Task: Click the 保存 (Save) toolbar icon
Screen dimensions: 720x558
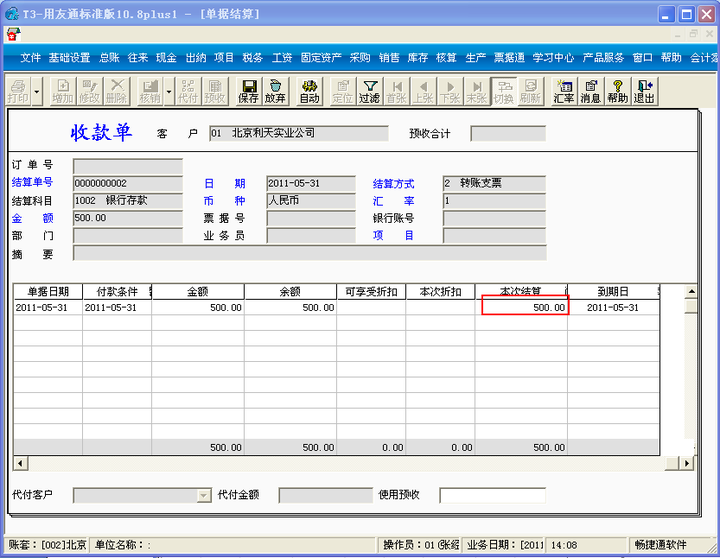Action: coord(248,91)
